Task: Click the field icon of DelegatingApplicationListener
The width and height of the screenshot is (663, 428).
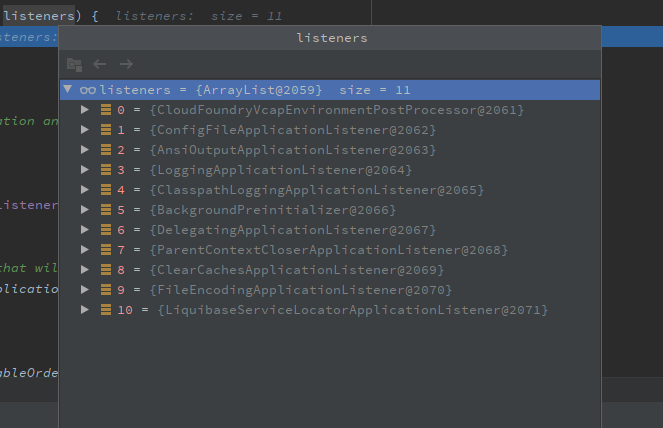Action: point(106,230)
